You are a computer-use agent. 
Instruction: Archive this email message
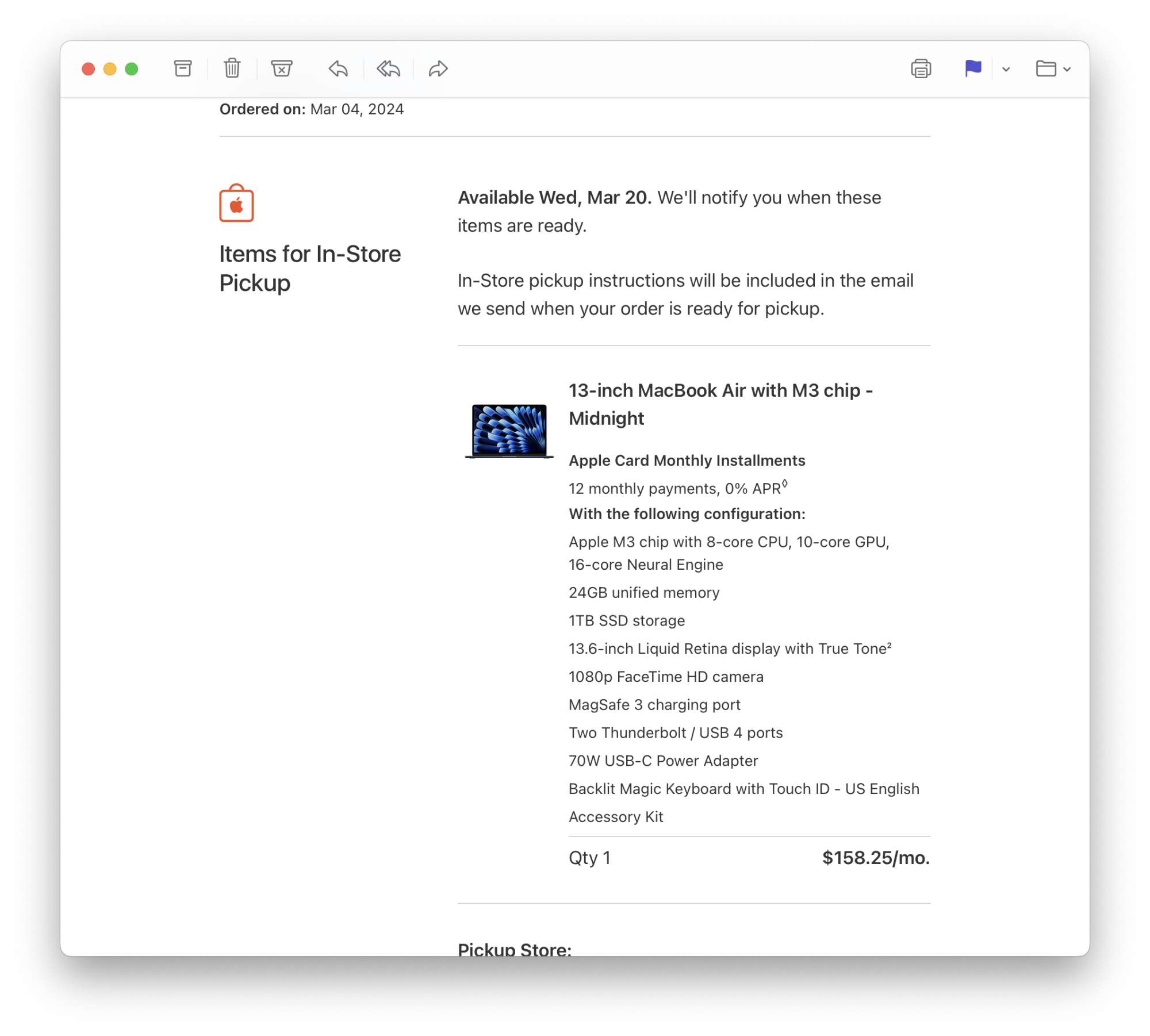[183, 69]
